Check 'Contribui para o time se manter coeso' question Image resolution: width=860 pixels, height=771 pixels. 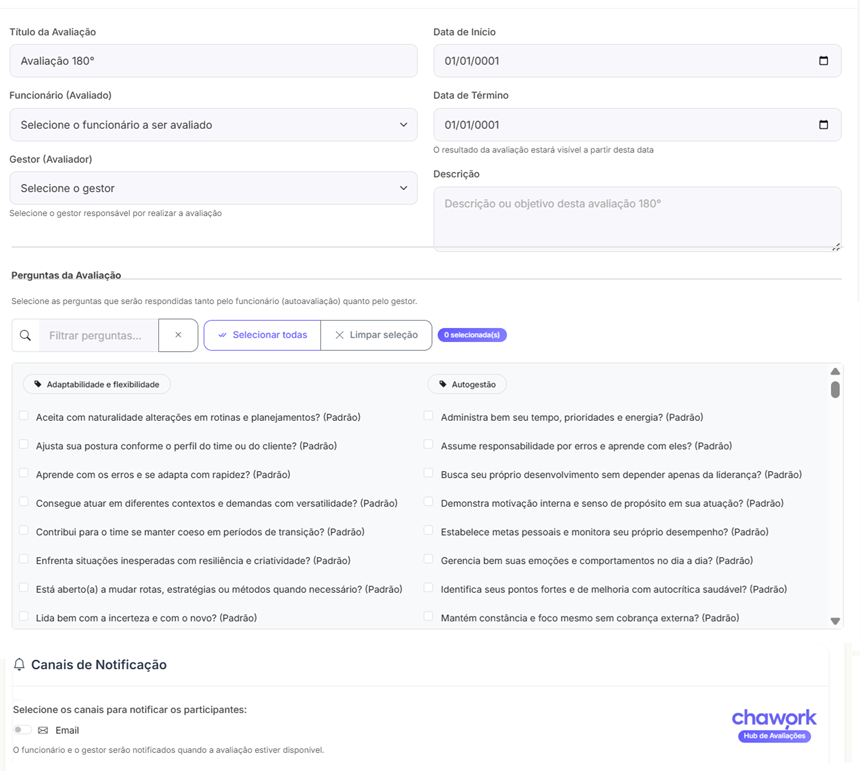[24, 530]
